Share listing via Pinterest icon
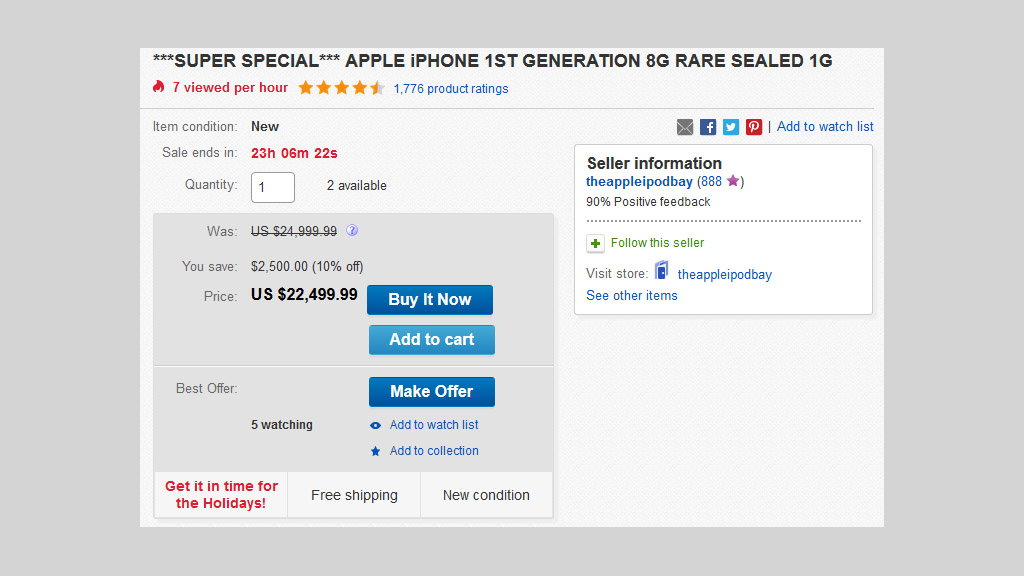Image resolution: width=1024 pixels, height=576 pixels. tap(754, 127)
